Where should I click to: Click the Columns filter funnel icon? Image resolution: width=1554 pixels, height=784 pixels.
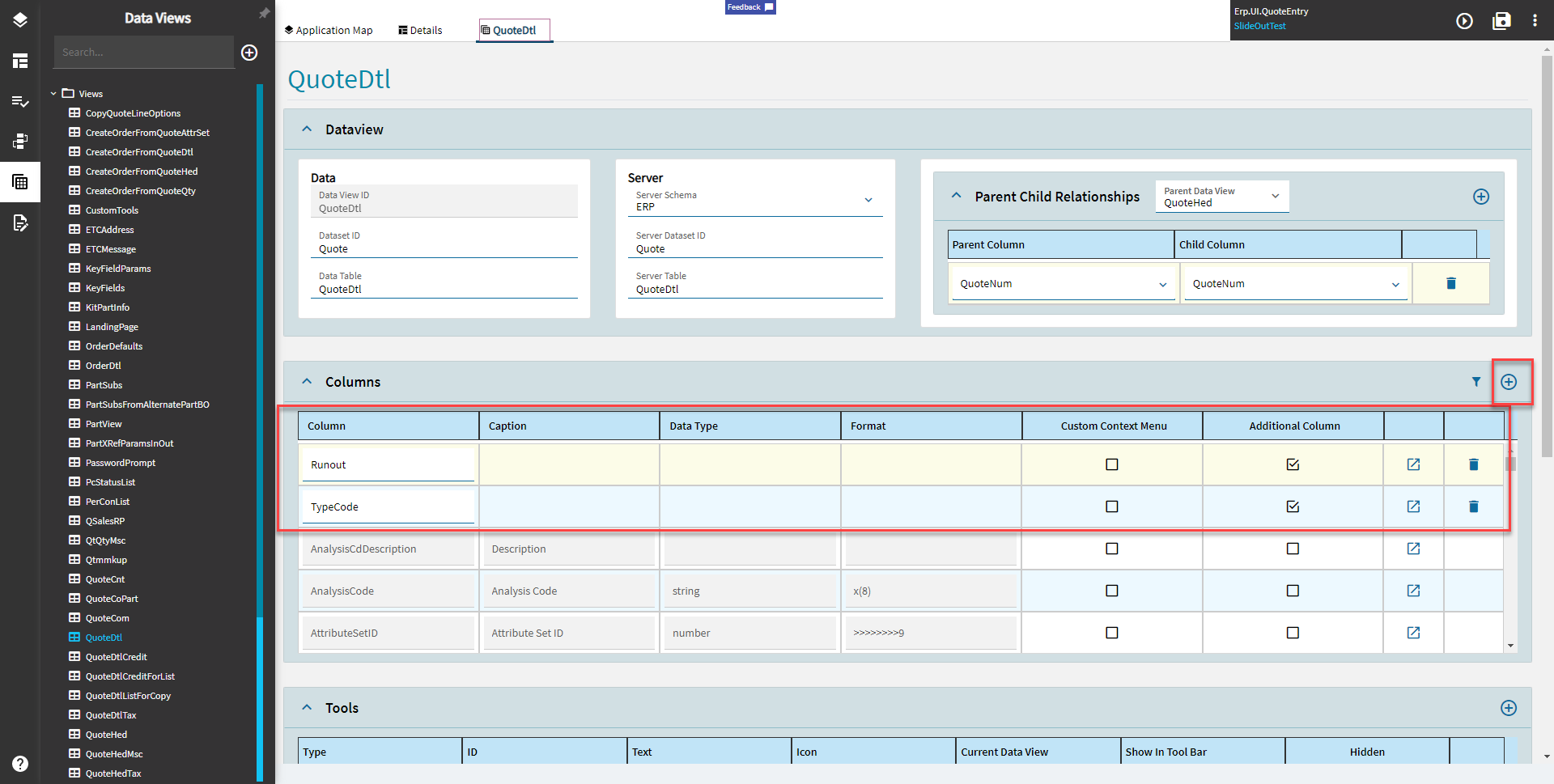click(1475, 382)
